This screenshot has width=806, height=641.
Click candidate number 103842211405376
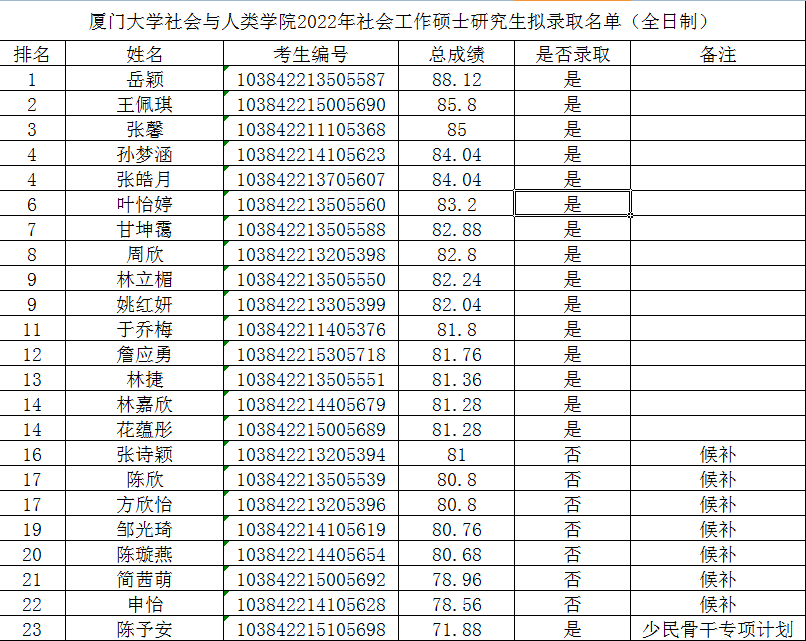click(x=311, y=329)
